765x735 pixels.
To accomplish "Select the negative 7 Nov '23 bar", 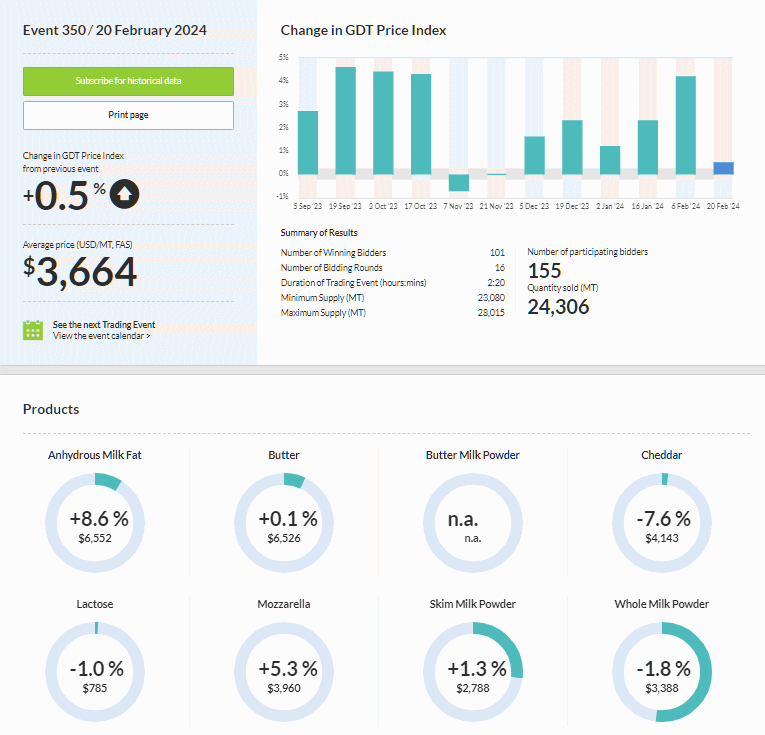I will click(459, 182).
